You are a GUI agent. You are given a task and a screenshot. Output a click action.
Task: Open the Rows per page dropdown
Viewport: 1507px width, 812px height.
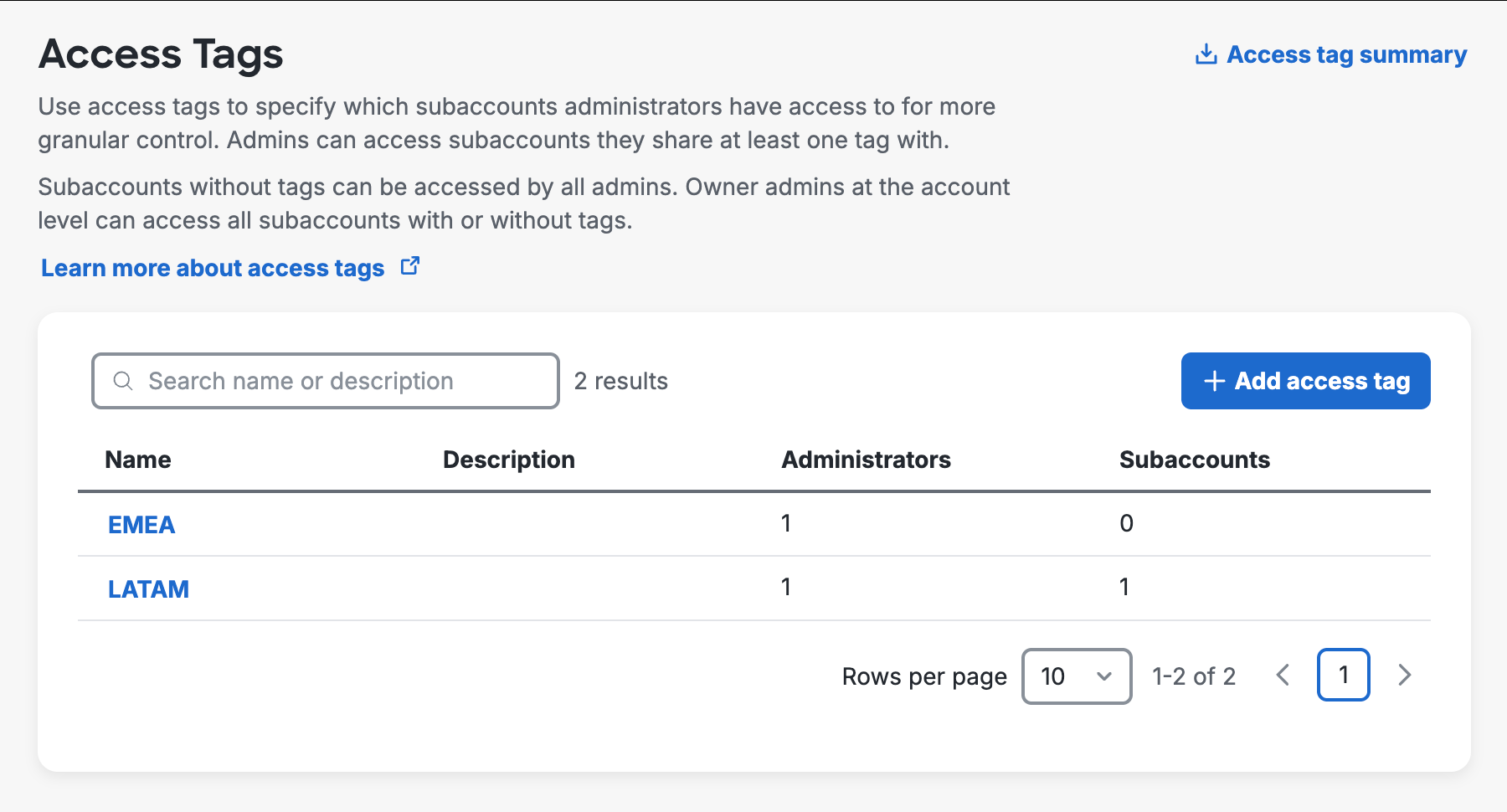[x=1076, y=676]
